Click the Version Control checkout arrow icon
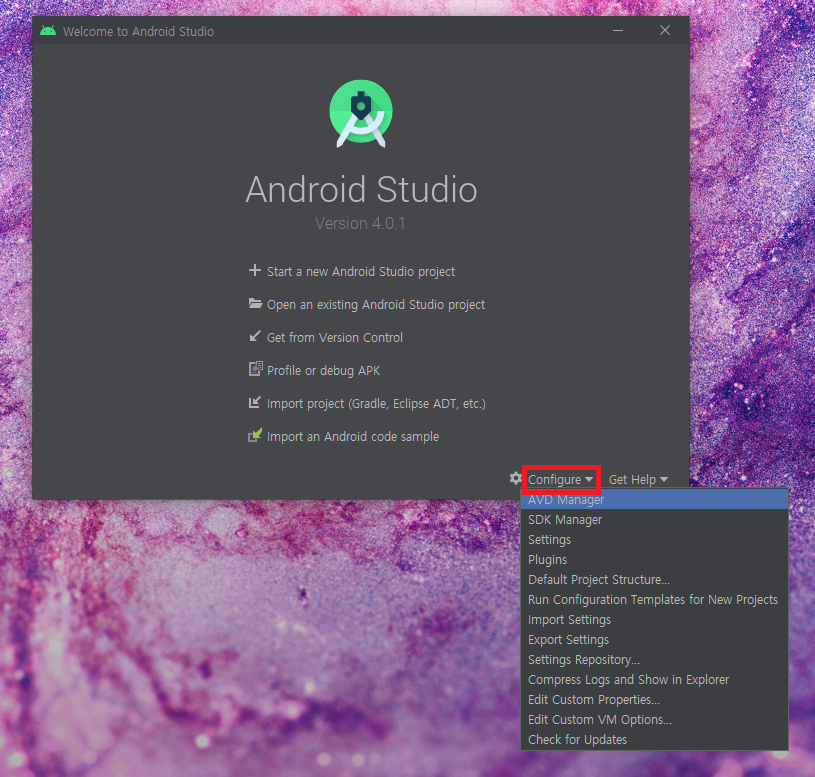The height and width of the screenshot is (777, 815). tap(255, 336)
